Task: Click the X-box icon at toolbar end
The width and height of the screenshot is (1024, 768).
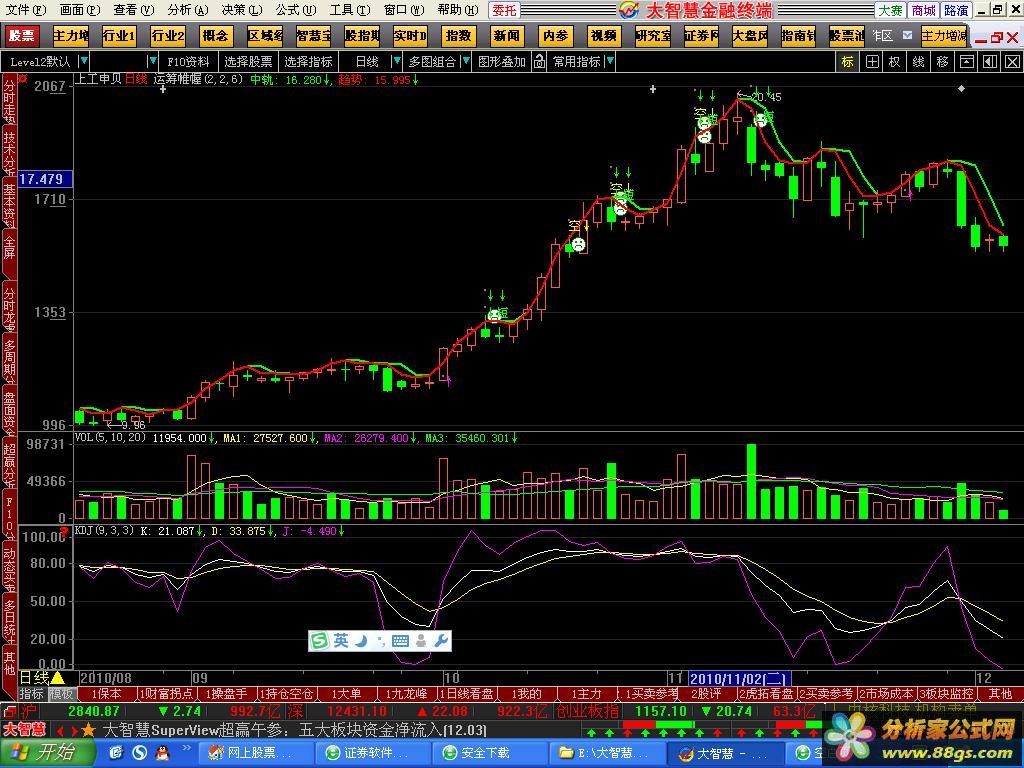Action: point(1012,61)
